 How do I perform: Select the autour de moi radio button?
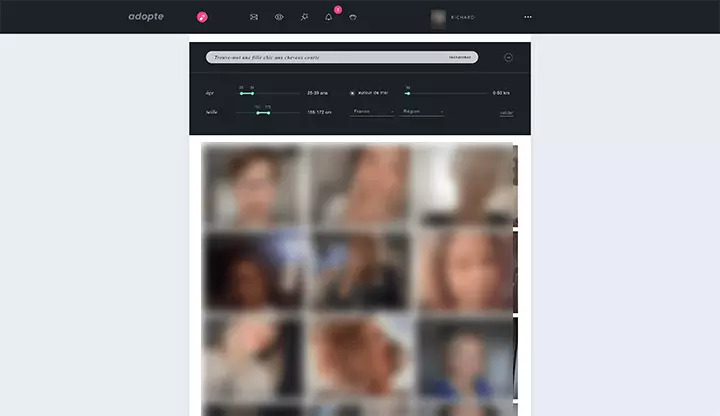click(x=352, y=93)
